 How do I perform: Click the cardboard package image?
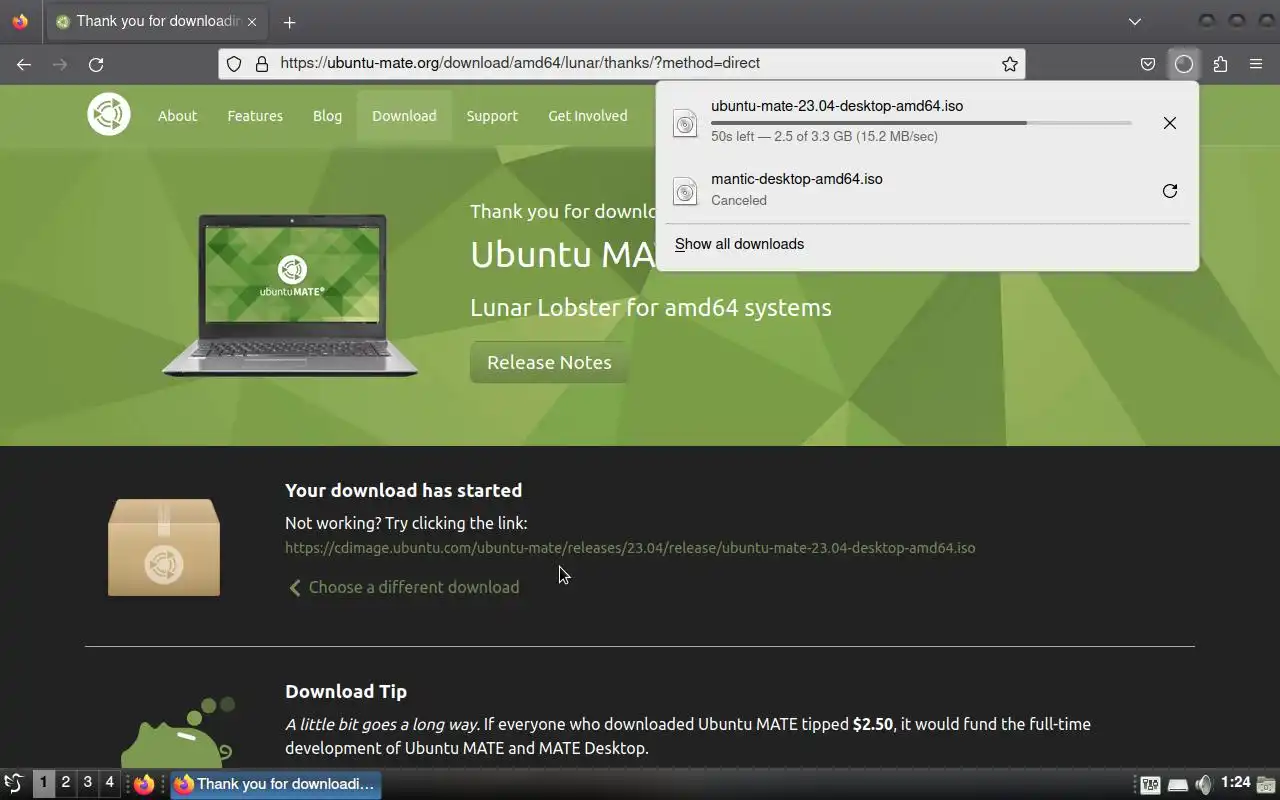click(164, 548)
